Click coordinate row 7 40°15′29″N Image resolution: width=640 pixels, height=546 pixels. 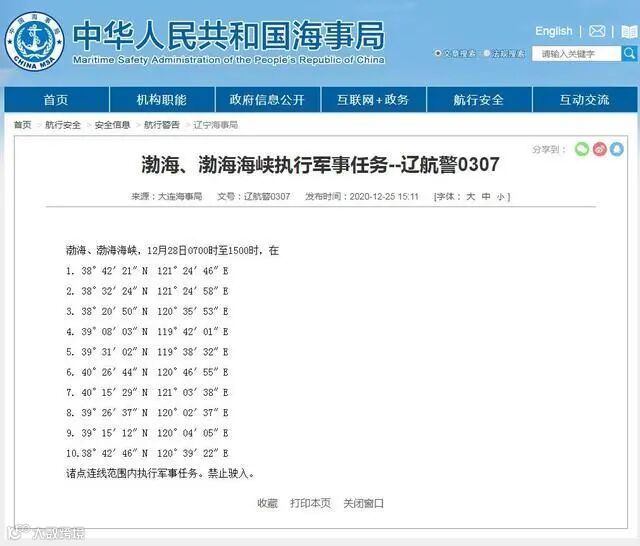(x=147, y=393)
